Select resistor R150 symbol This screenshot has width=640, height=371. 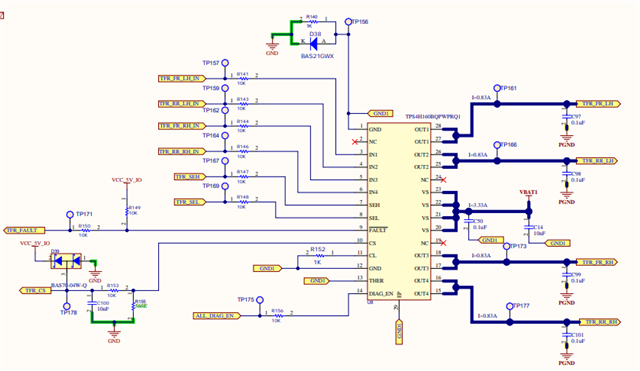pos(85,231)
